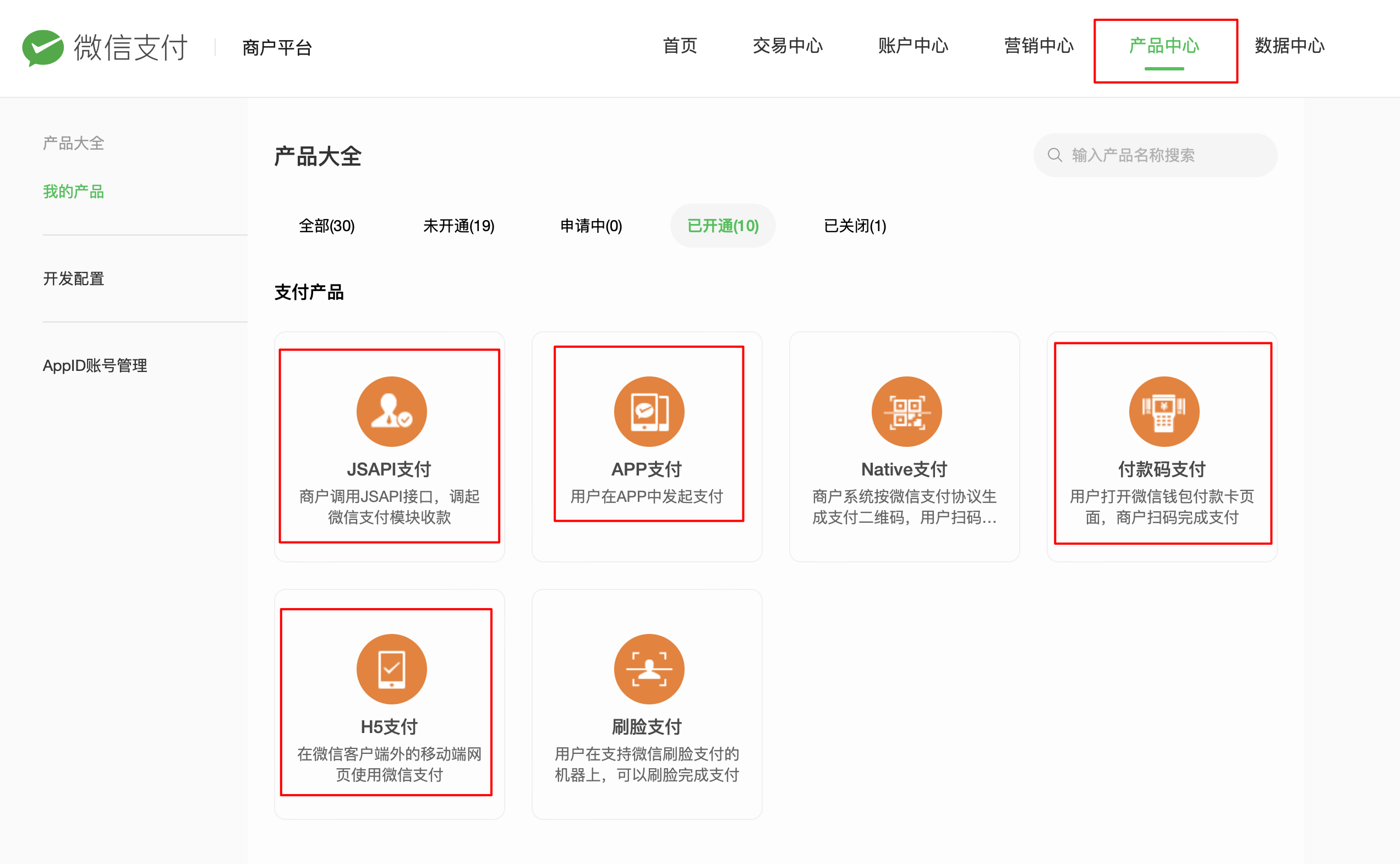Screen dimensions: 1400x864
Task: Open the 首页 navigation tab
Action: click(x=680, y=46)
